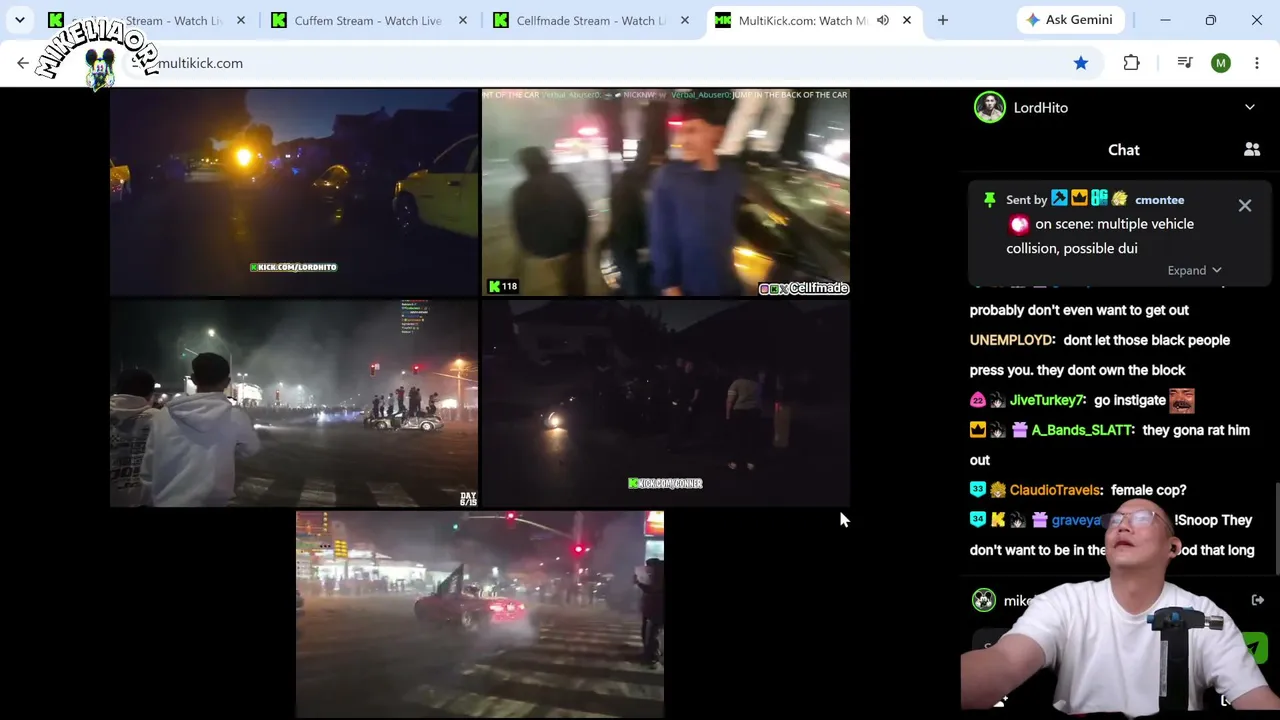
Task: Click the UNEMPLOYD username in chat
Action: (x=1011, y=340)
